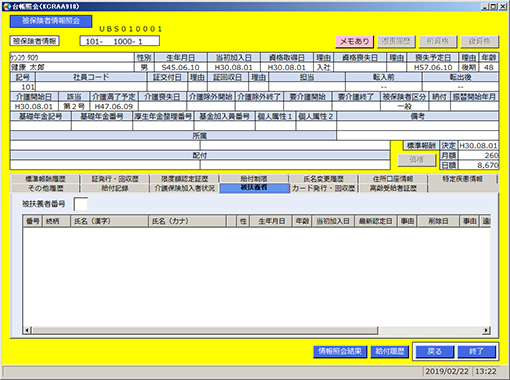
Task: Click the 被扶養者番号 input box
Action: (81, 204)
